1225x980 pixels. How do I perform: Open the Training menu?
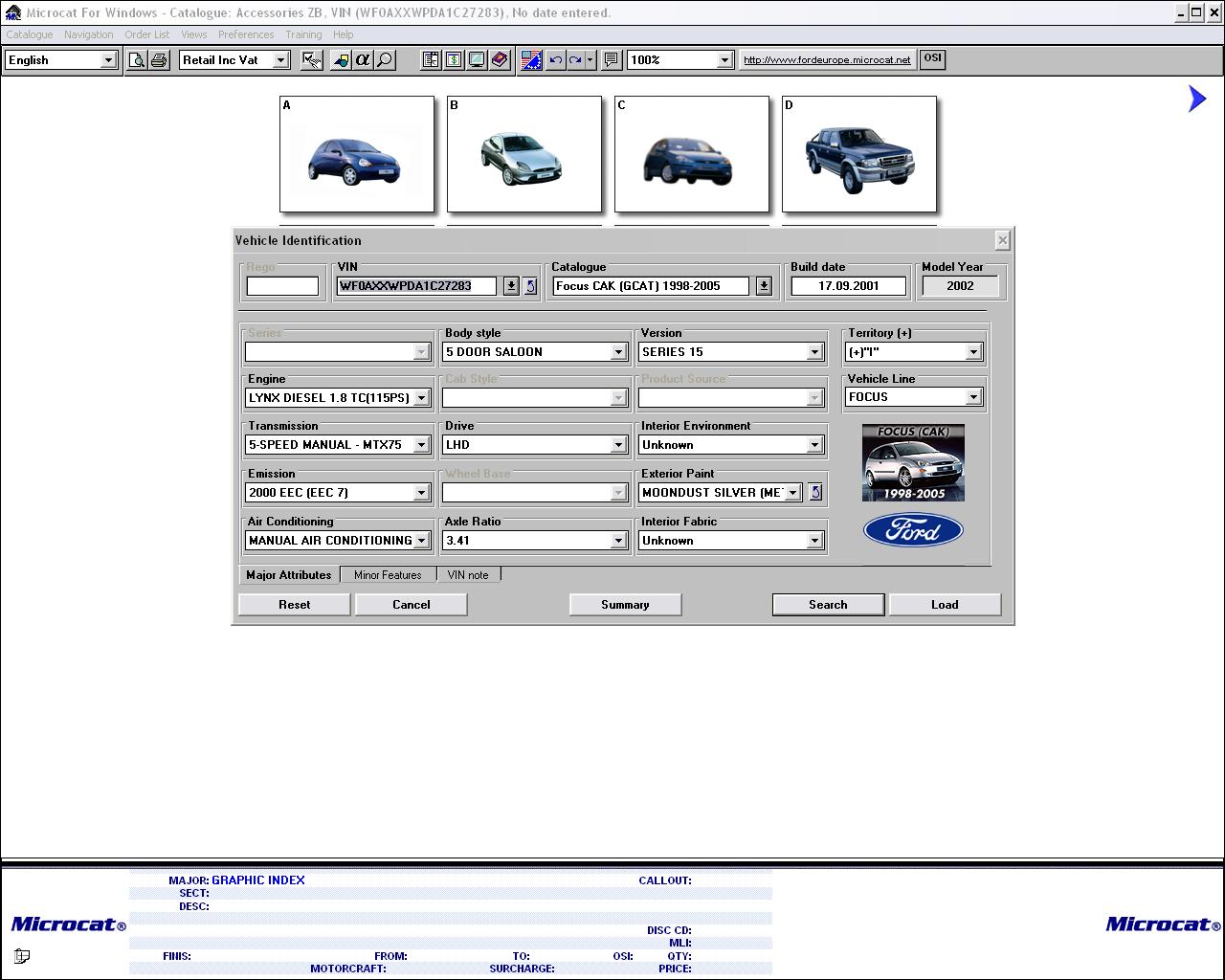(x=303, y=34)
